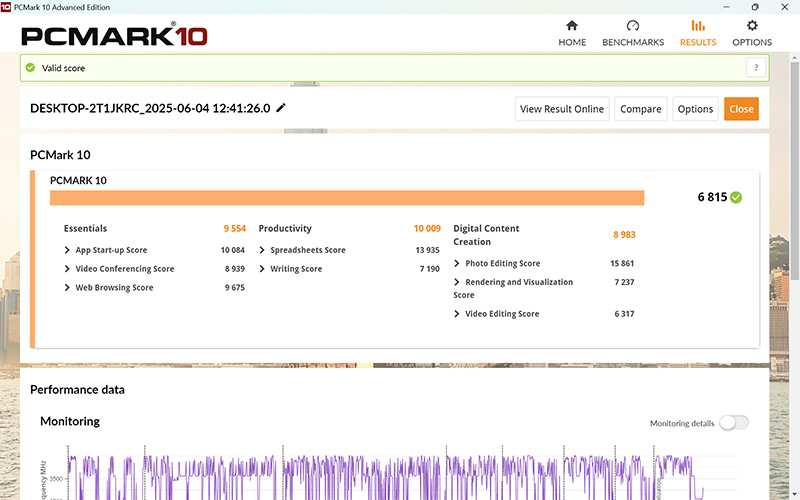
Task: Click the pencil icon to rename result
Action: [x=281, y=108]
